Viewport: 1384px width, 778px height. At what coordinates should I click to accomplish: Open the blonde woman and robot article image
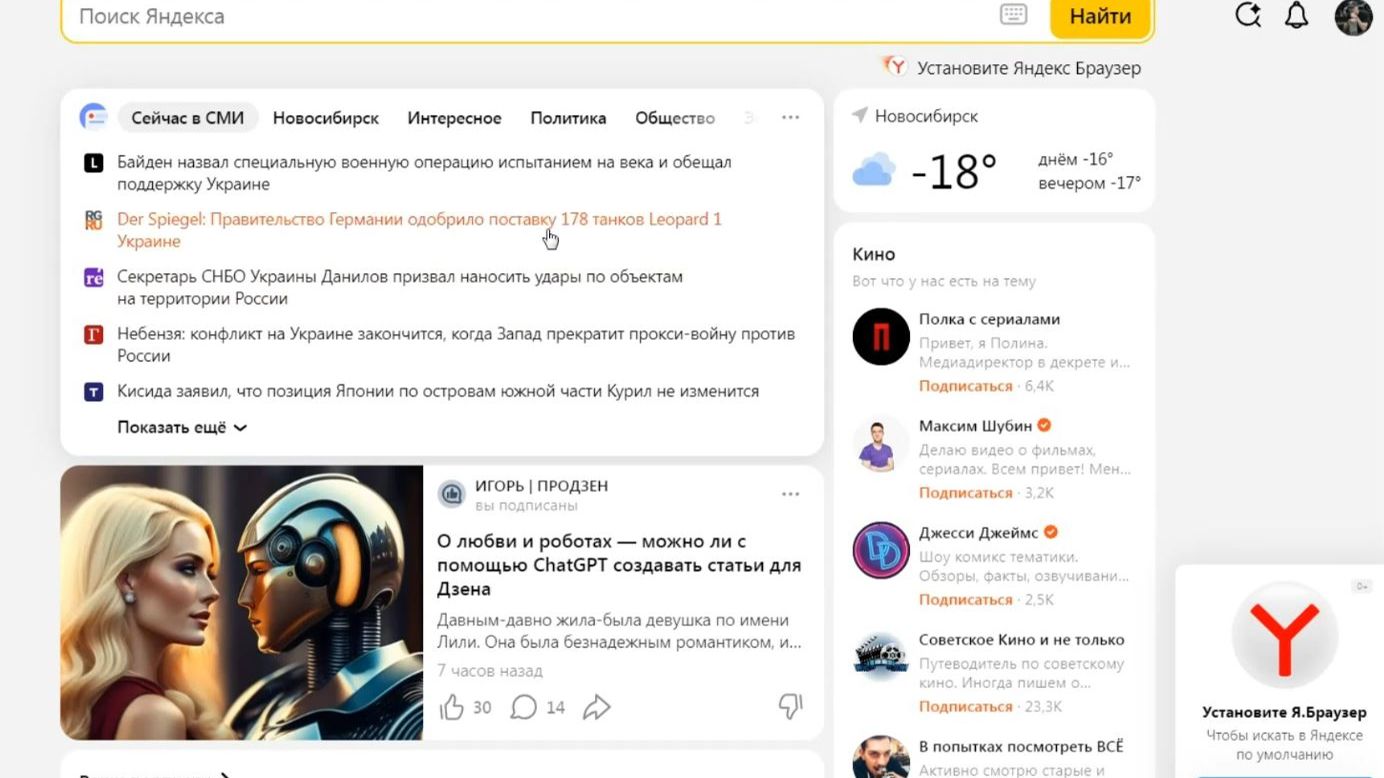pos(241,602)
